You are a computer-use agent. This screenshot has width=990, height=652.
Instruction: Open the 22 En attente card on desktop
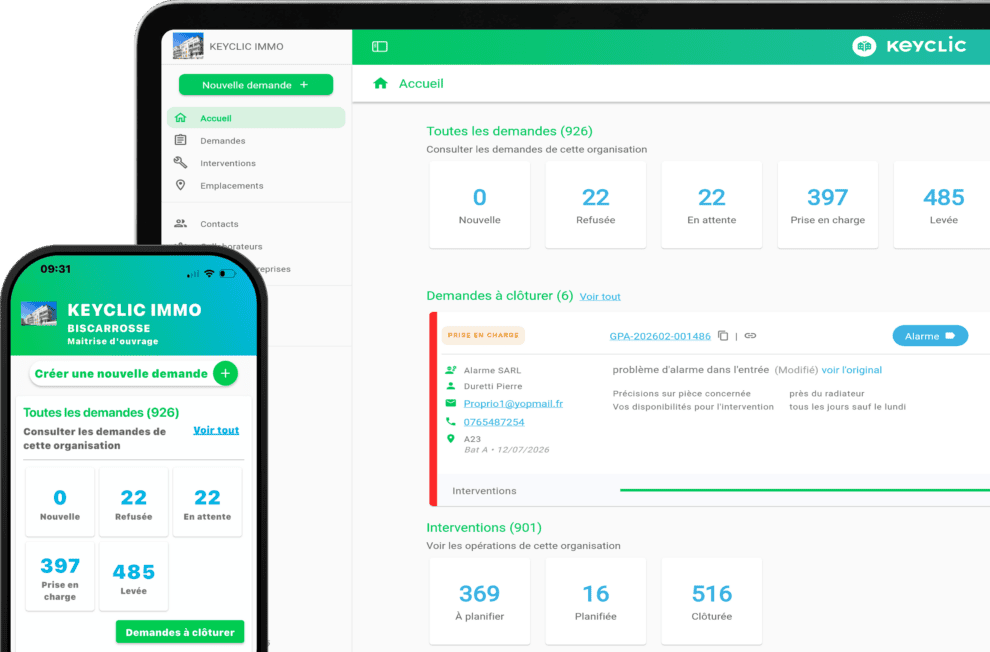point(712,205)
